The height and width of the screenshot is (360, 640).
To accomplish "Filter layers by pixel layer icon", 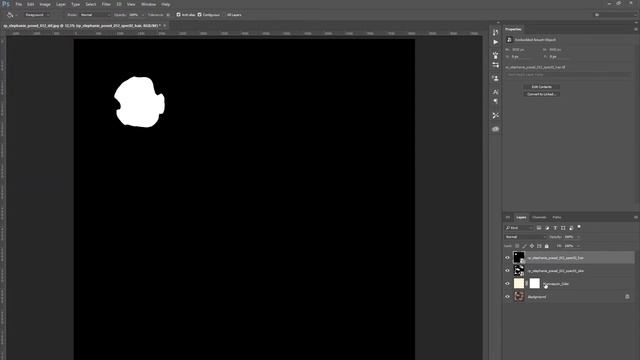I will [539, 228].
